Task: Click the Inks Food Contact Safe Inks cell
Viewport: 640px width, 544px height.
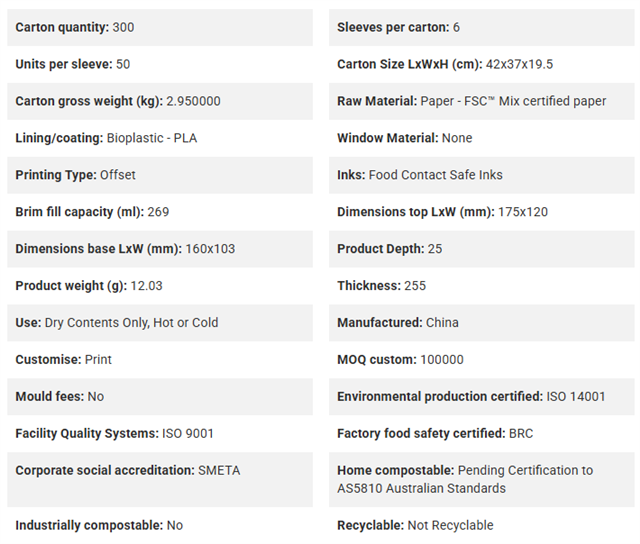Action: [482, 175]
